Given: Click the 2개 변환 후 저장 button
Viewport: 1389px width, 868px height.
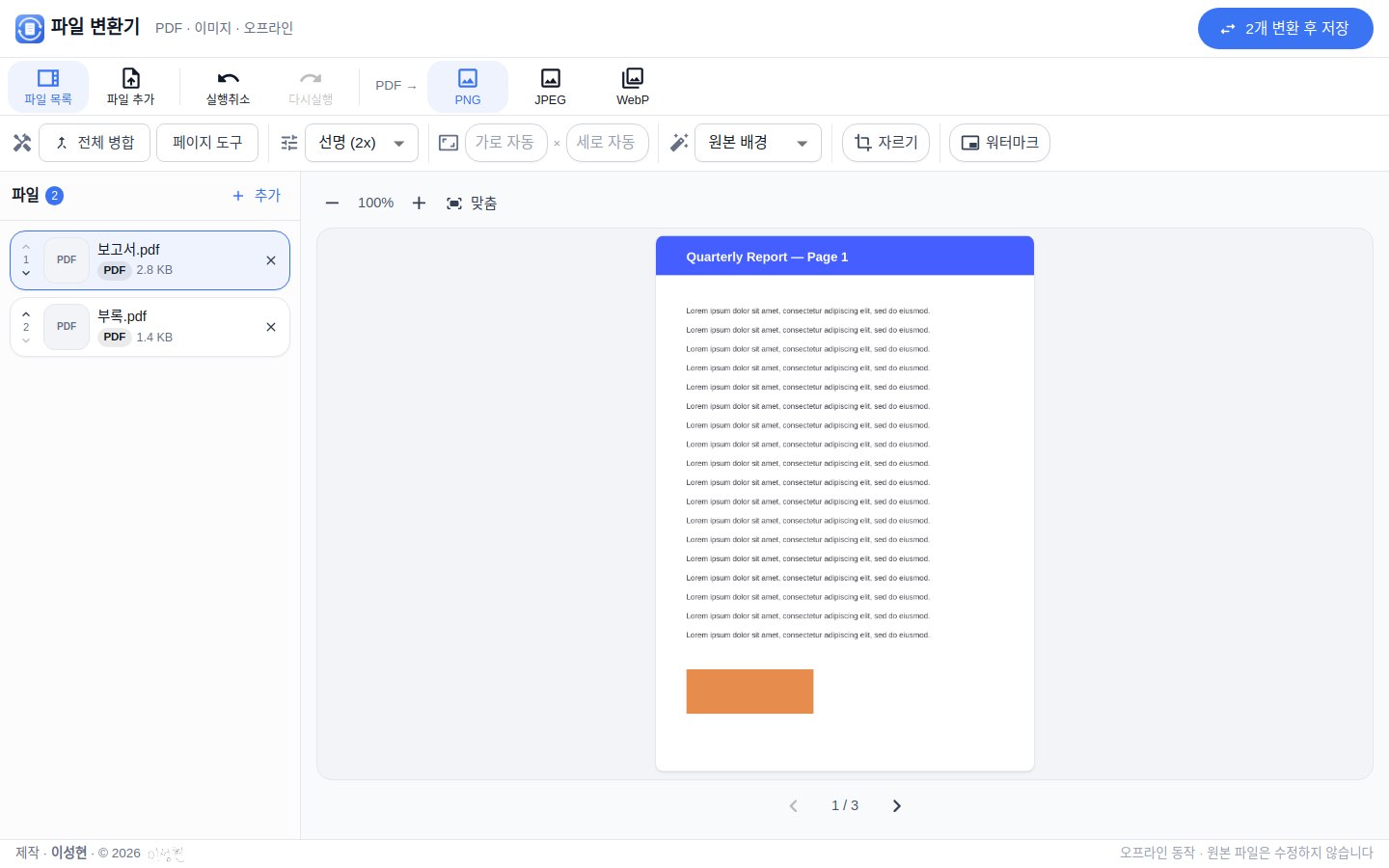Looking at the screenshot, I should [1286, 29].
